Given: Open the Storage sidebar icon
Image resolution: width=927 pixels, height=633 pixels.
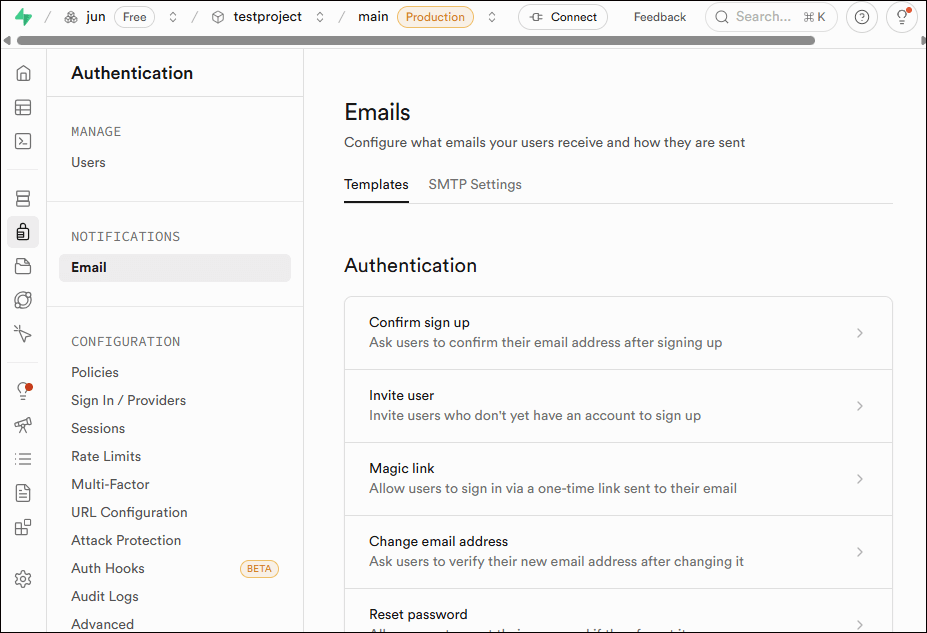Looking at the screenshot, I should 23,266.
